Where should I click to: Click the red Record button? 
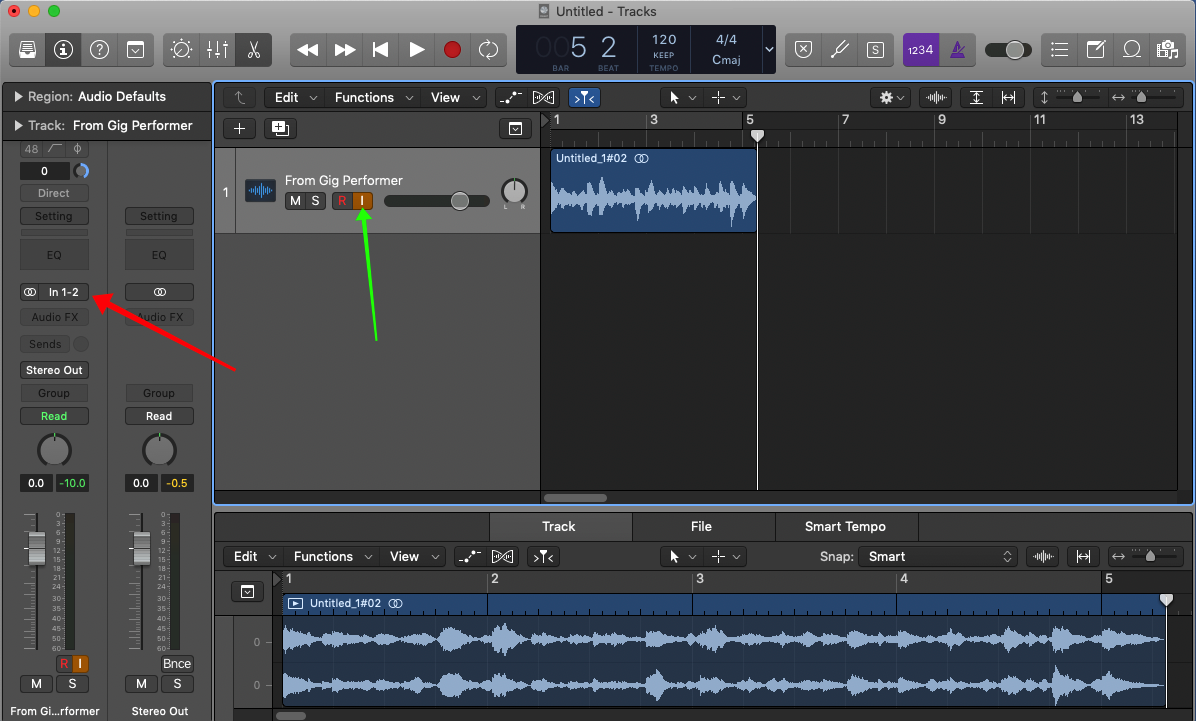[x=452, y=50]
